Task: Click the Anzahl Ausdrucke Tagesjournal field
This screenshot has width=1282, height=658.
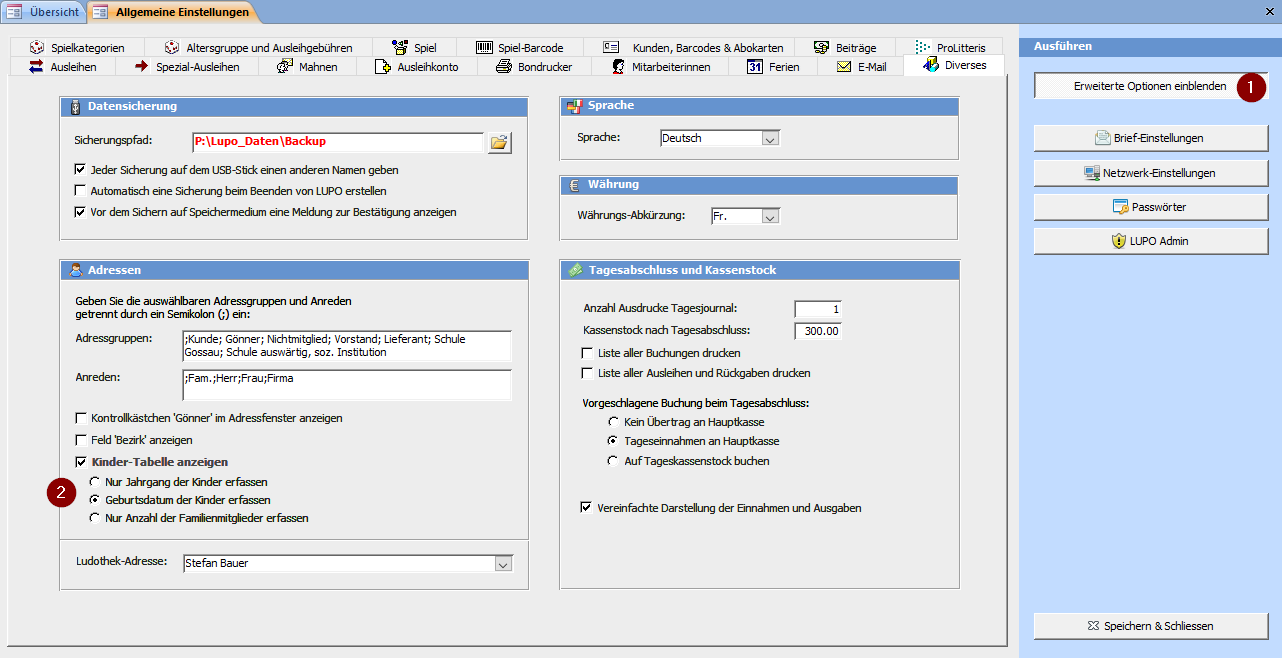Action: tap(818, 308)
